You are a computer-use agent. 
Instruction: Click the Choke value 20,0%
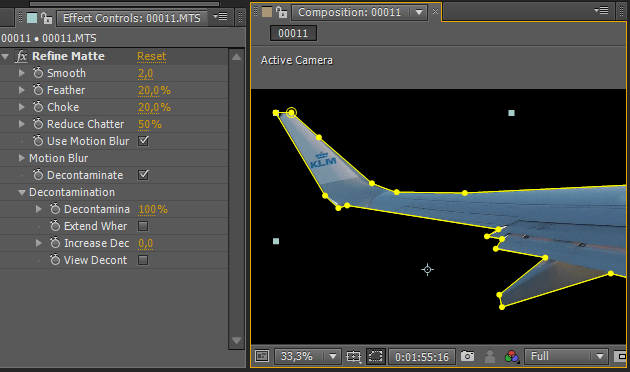[x=154, y=107]
